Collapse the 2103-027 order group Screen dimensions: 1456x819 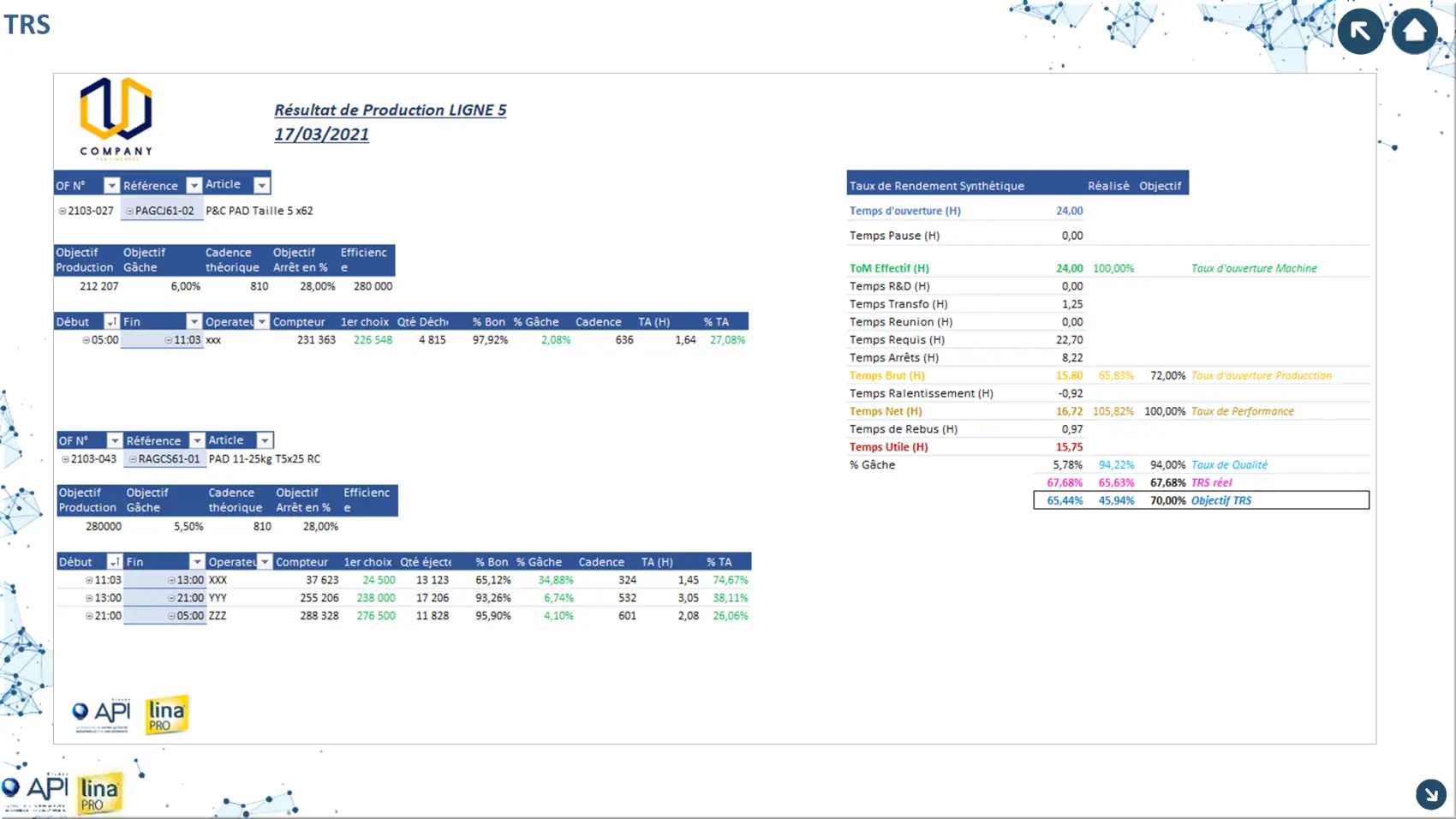(x=63, y=211)
